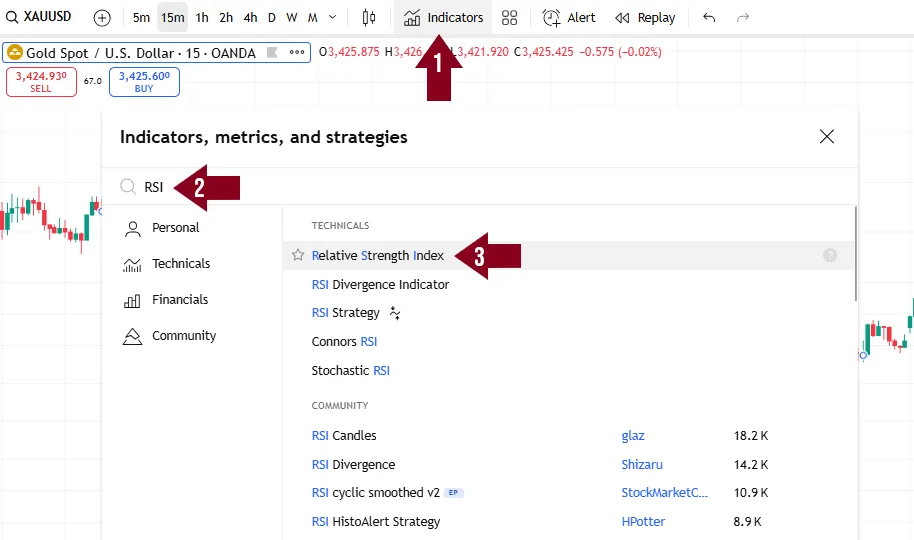Open the symbol's three-dot more menu
This screenshot has height=540, width=914.
point(297,52)
